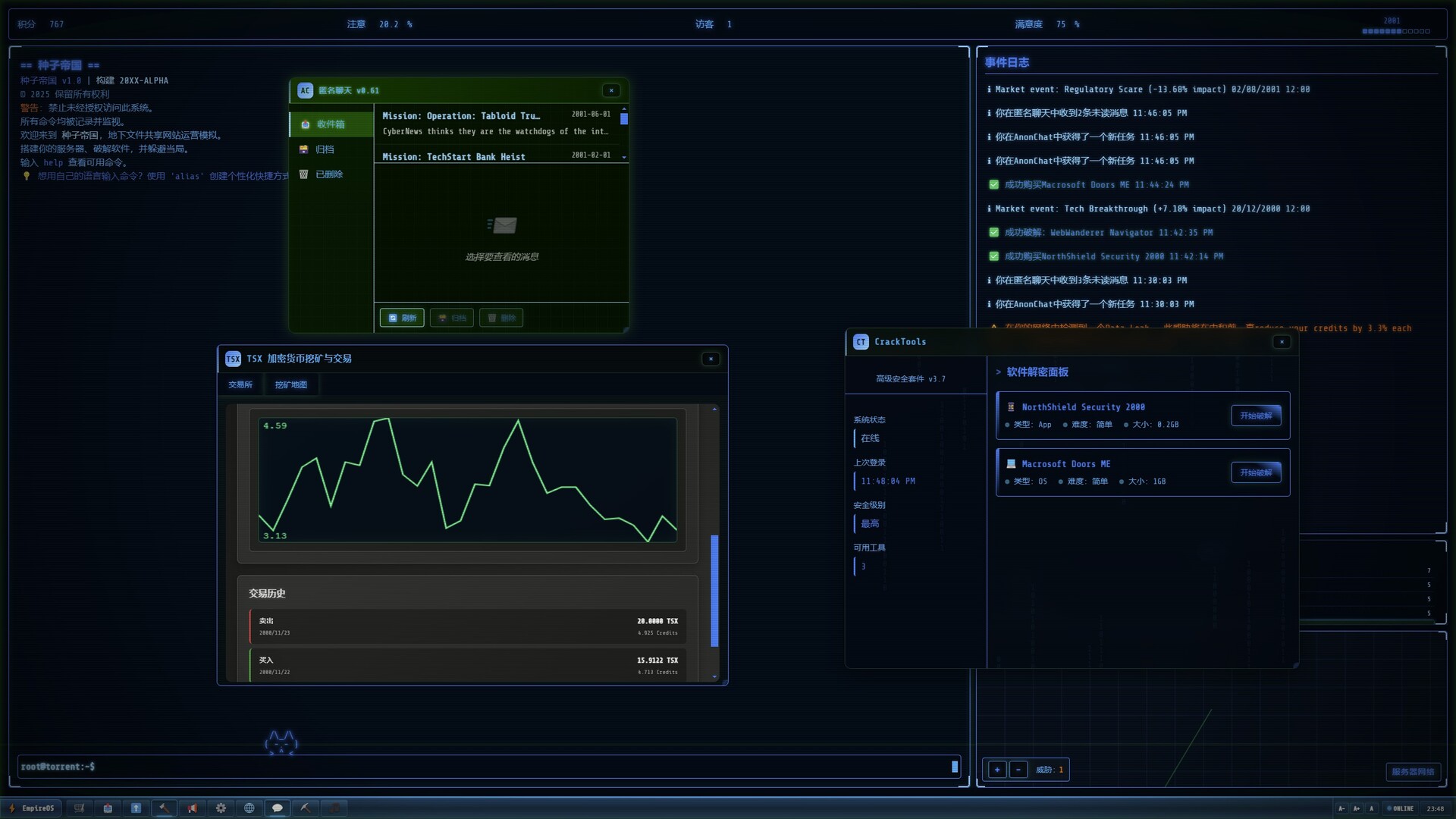Open the globe browser icon in taskbar

coord(249,808)
